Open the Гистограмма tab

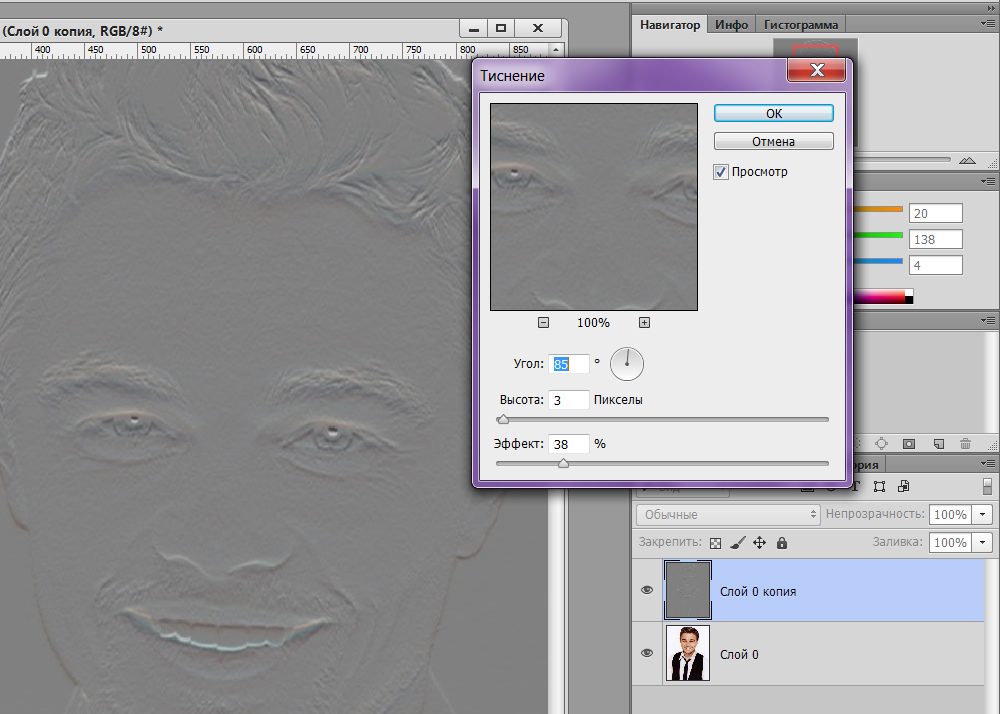pyautogui.click(x=802, y=24)
